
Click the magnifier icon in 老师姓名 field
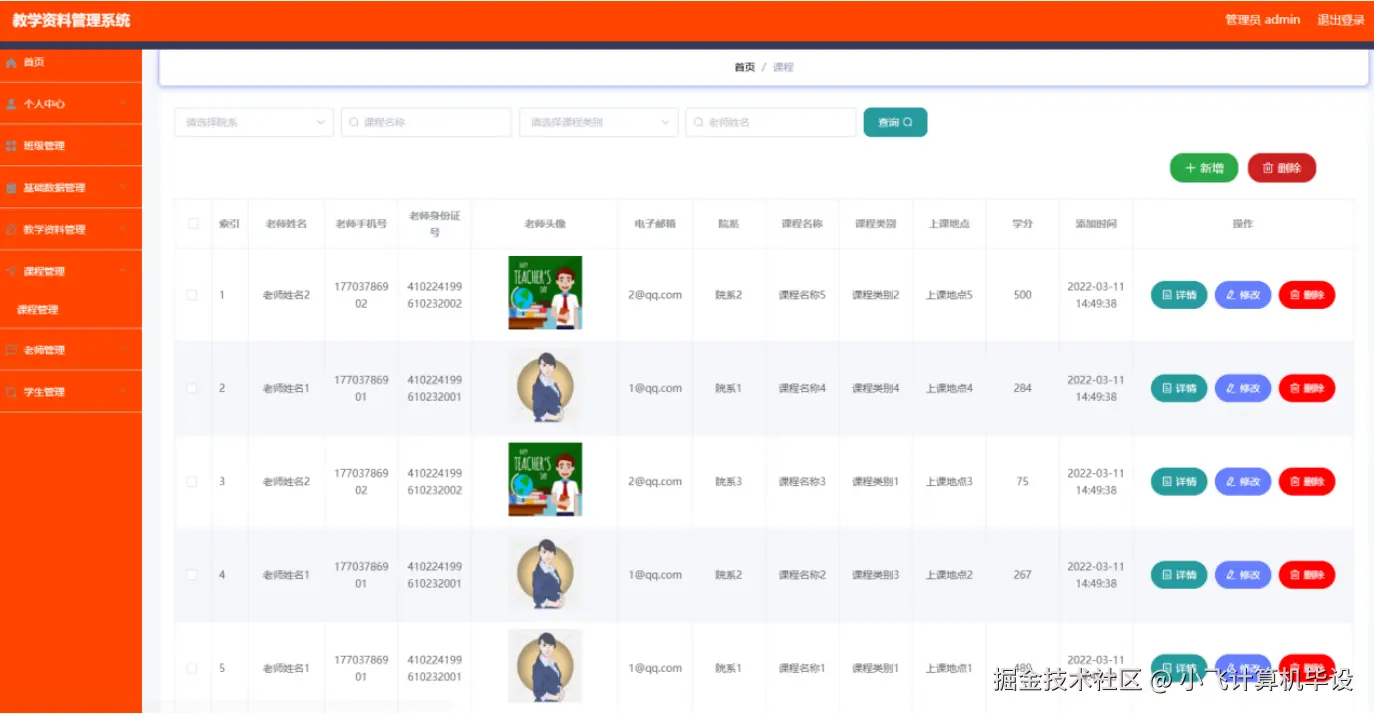click(698, 122)
